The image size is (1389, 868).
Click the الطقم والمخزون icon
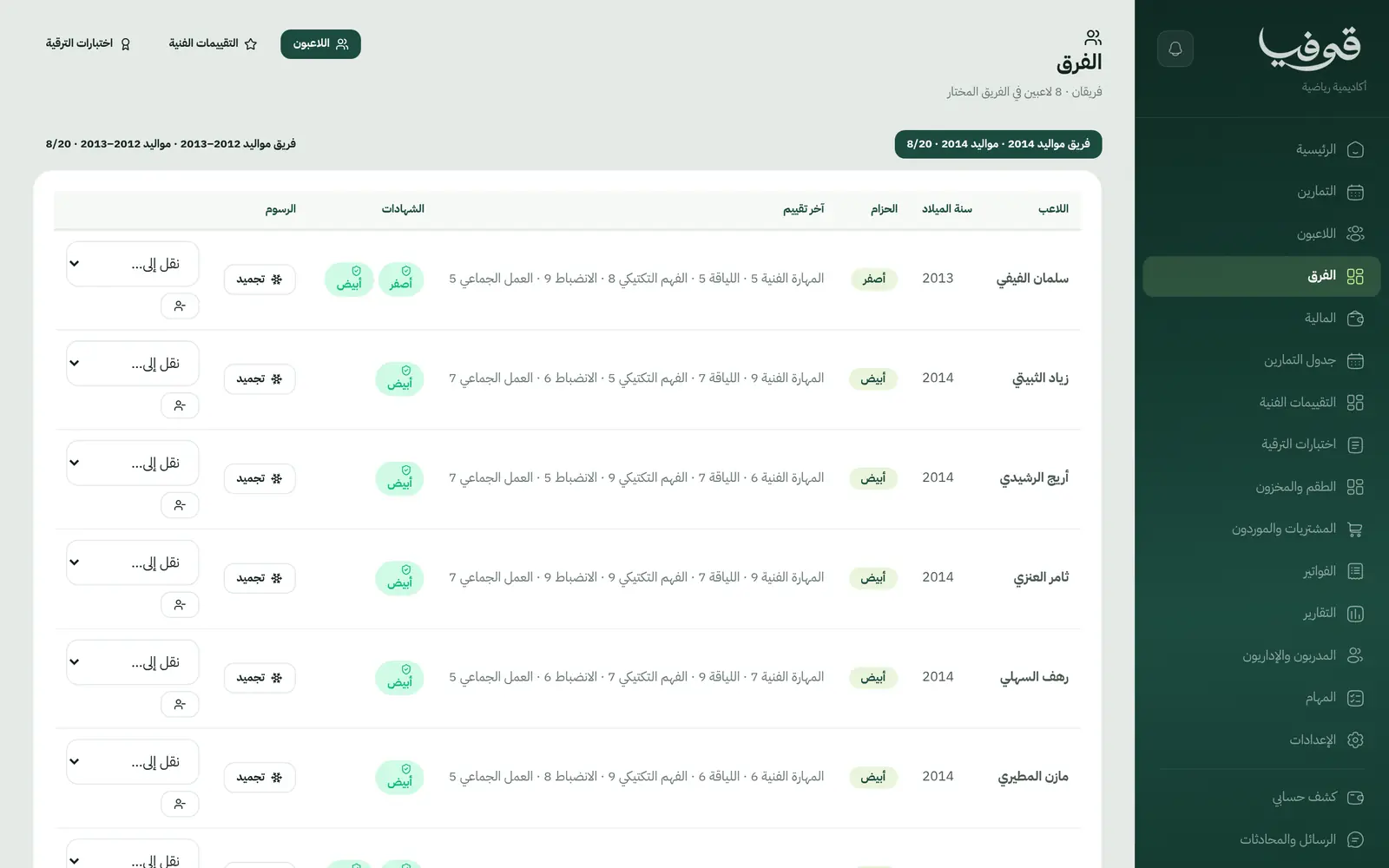(x=1355, y=487)
